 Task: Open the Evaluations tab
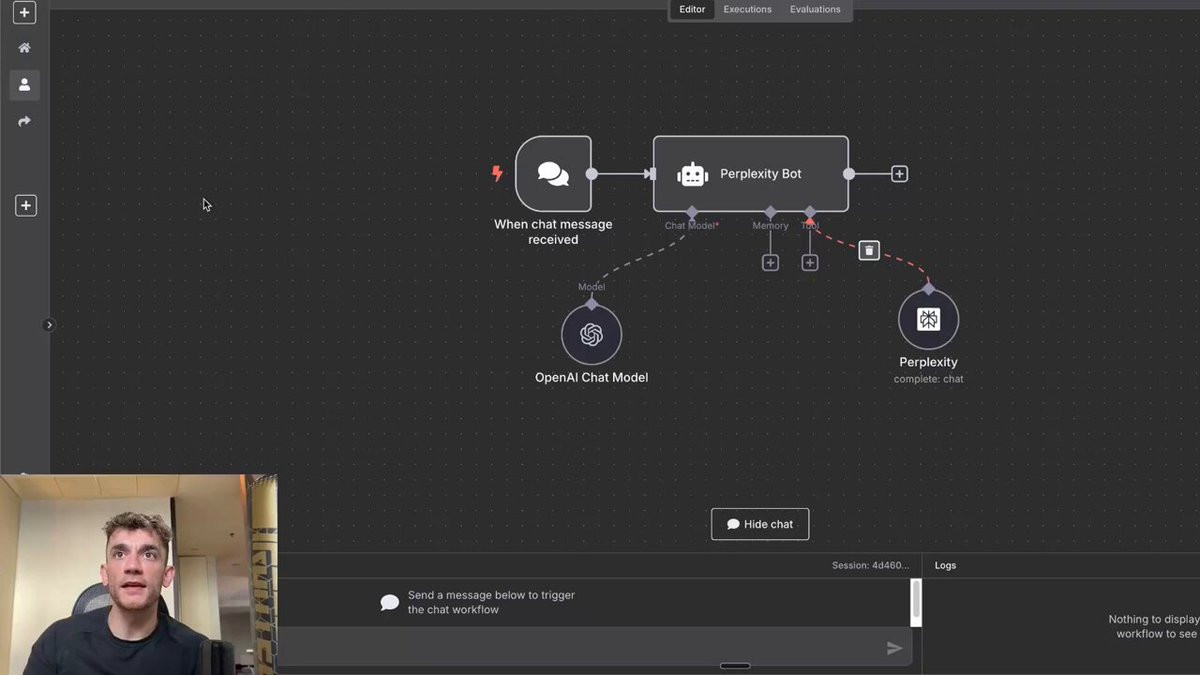click(x=815, y=10)
